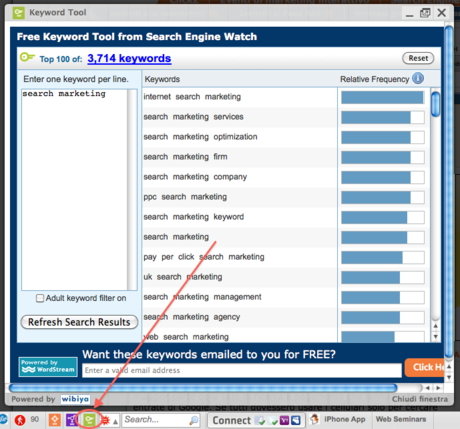This screenshot has width=460, height=429.
Task: Select the 'search marketing management' keyword
Action: [x=202, y=297]
